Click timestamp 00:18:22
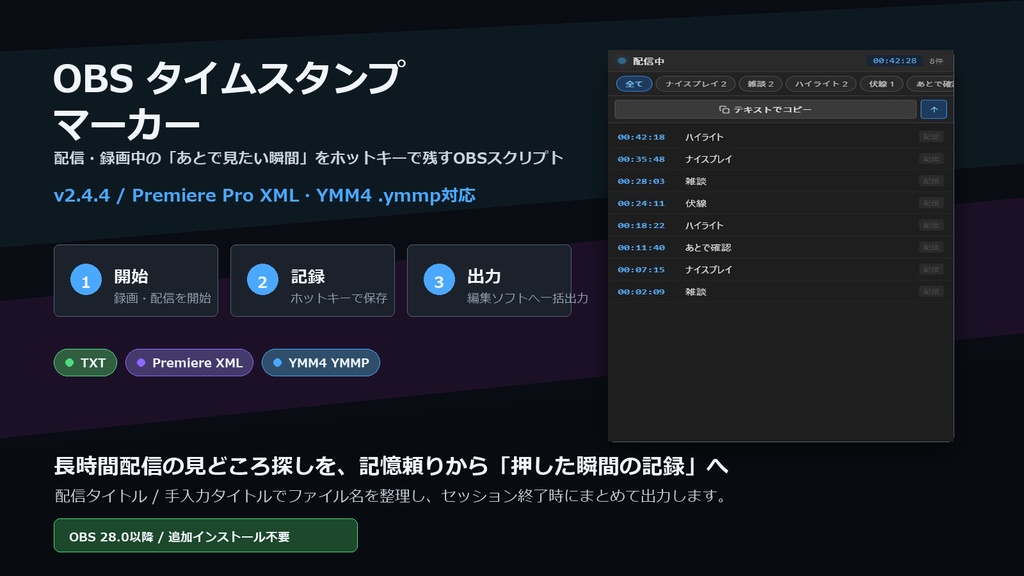The width and height of the screenshot is (1024, 576). point(641,225)
